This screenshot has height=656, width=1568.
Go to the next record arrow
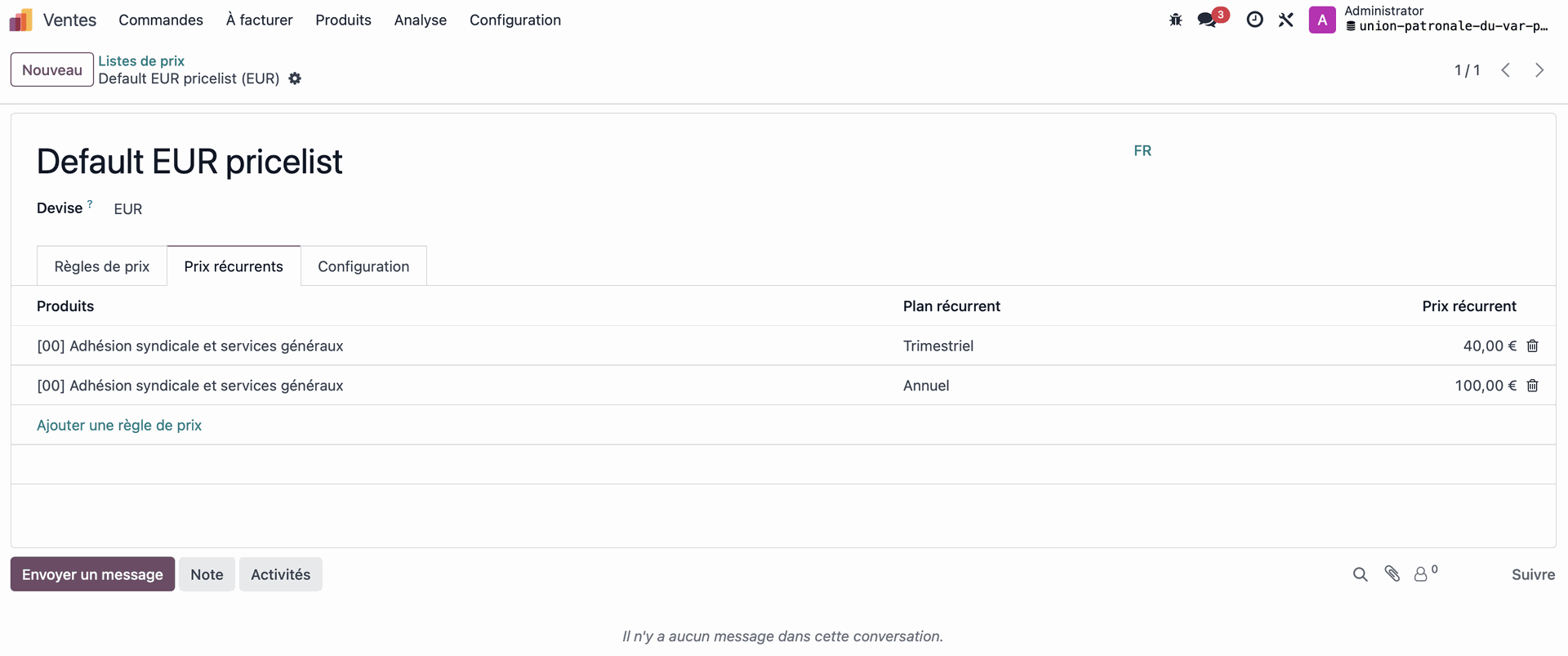tap(1539, 70)
